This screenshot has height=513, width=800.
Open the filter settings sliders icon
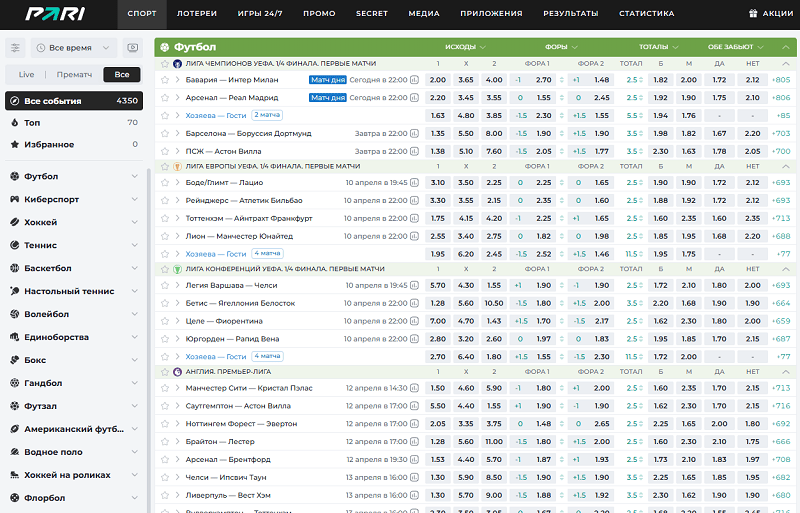15,48
